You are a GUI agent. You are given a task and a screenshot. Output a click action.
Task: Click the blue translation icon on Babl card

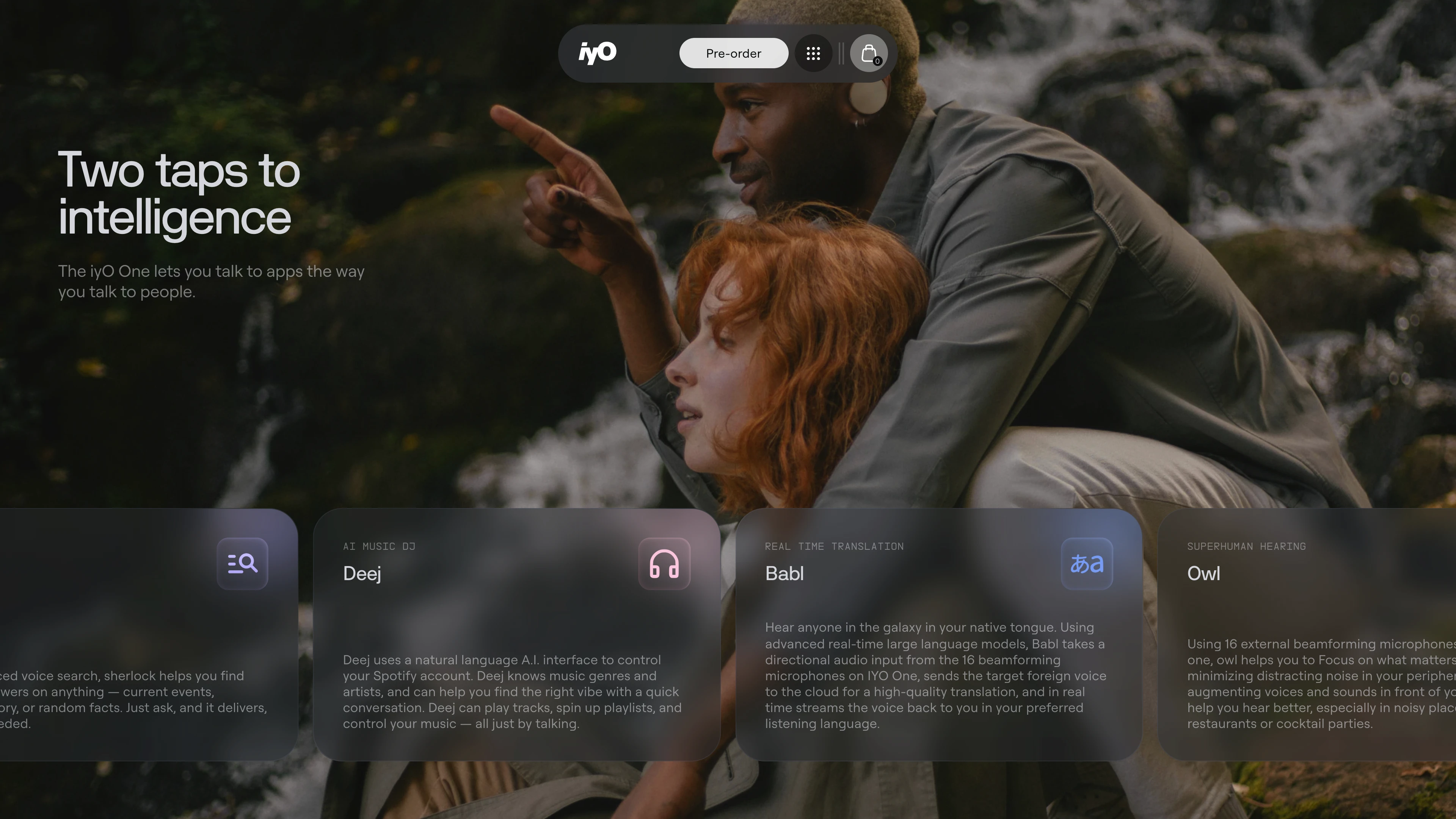tap(1086, 563)
